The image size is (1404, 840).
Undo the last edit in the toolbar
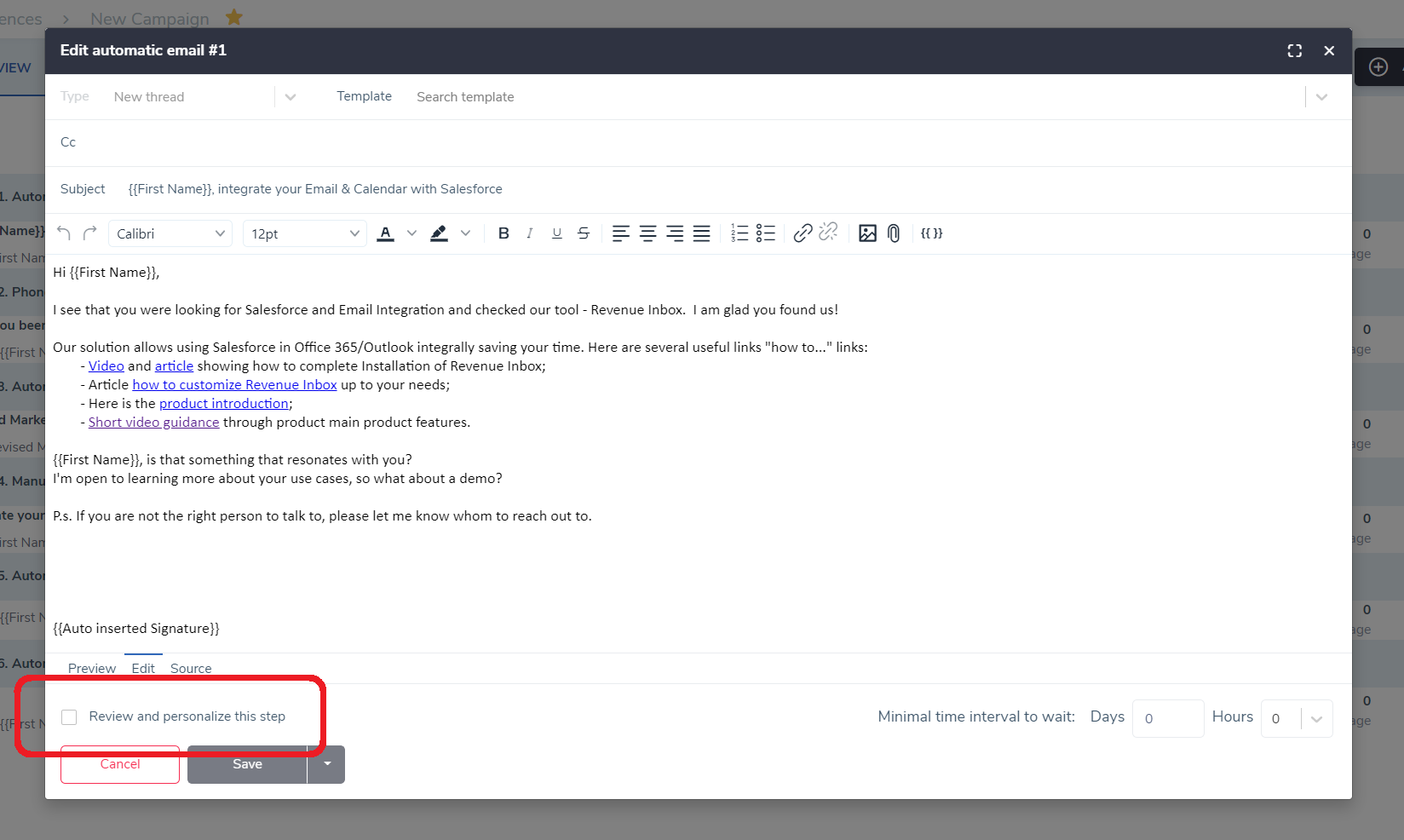(x=64, y=233)
